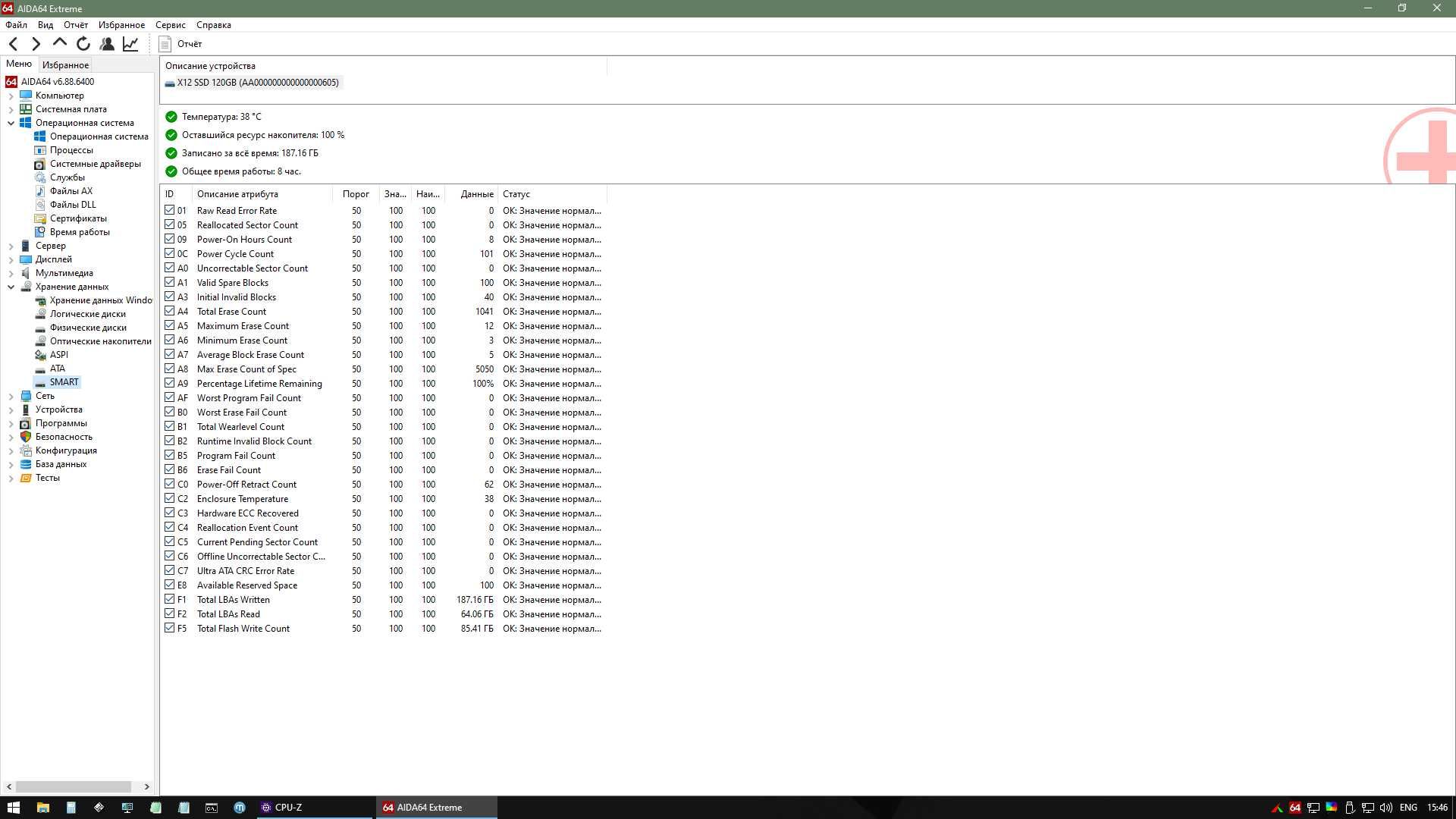Open the user profile toolbar icon
Screen dimensions: 1456x819
pos(107,44)
